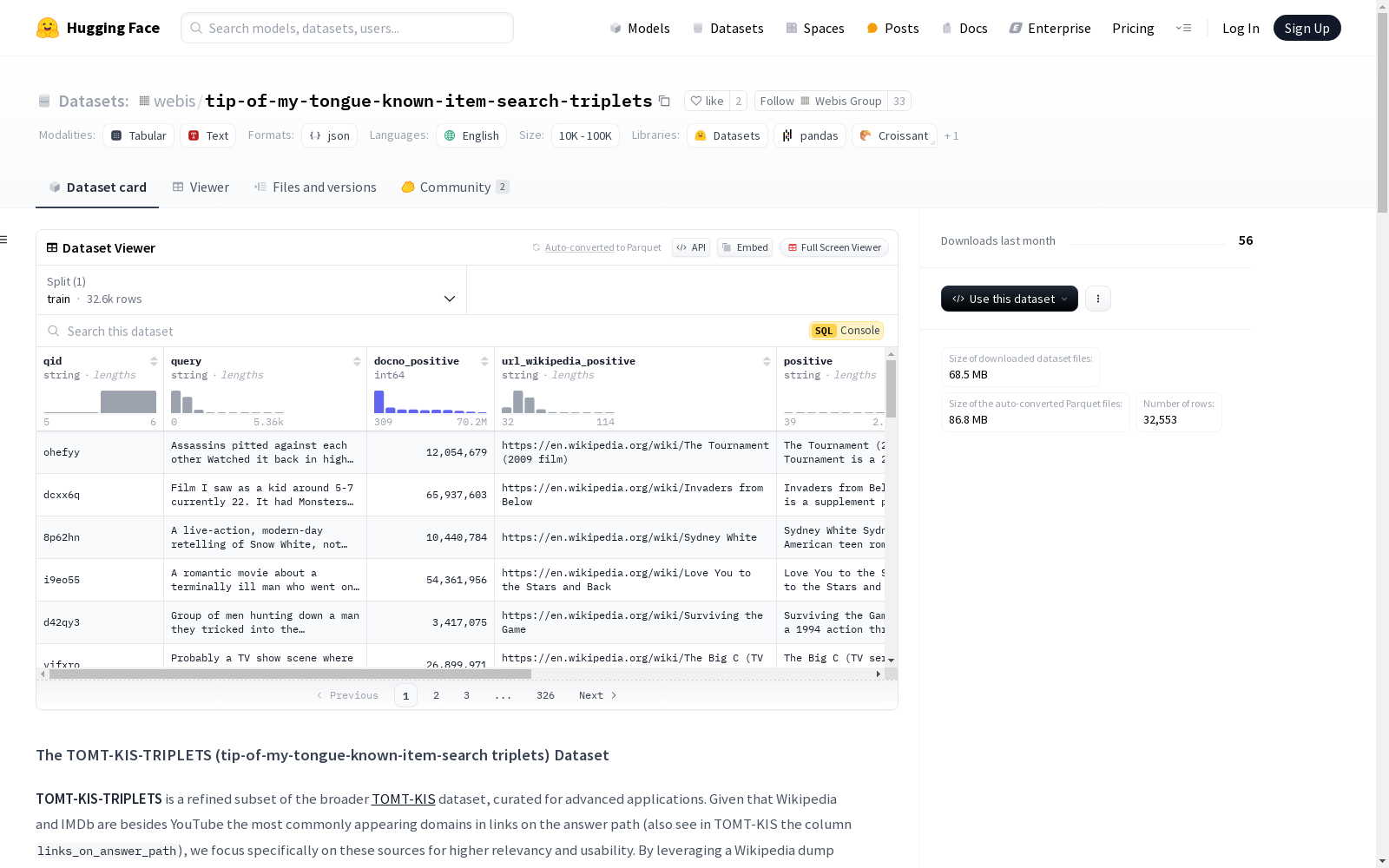Go to Datasets in the navigation

coord(727,28)
